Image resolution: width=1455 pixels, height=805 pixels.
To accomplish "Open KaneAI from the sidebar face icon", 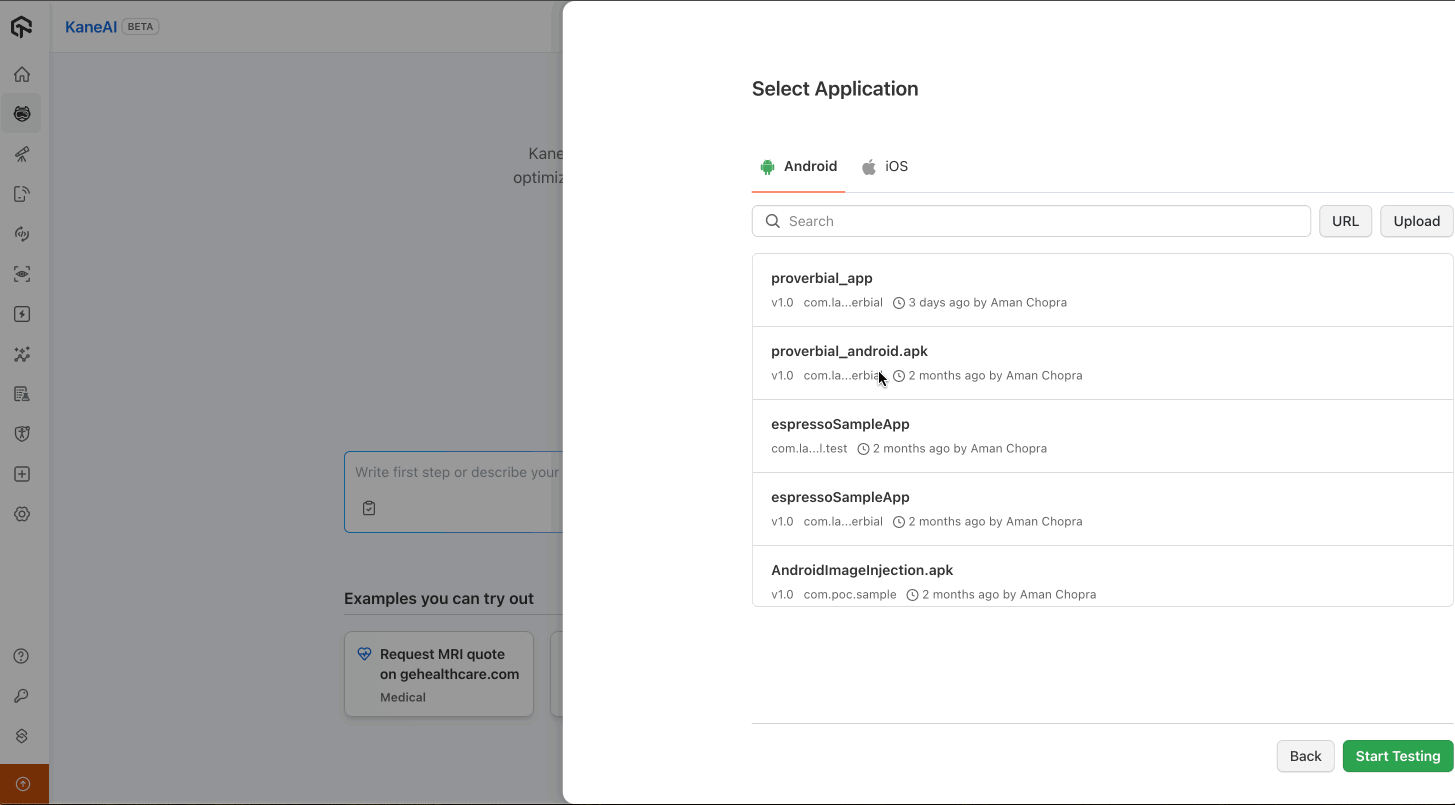I will [x=22, y=114].
